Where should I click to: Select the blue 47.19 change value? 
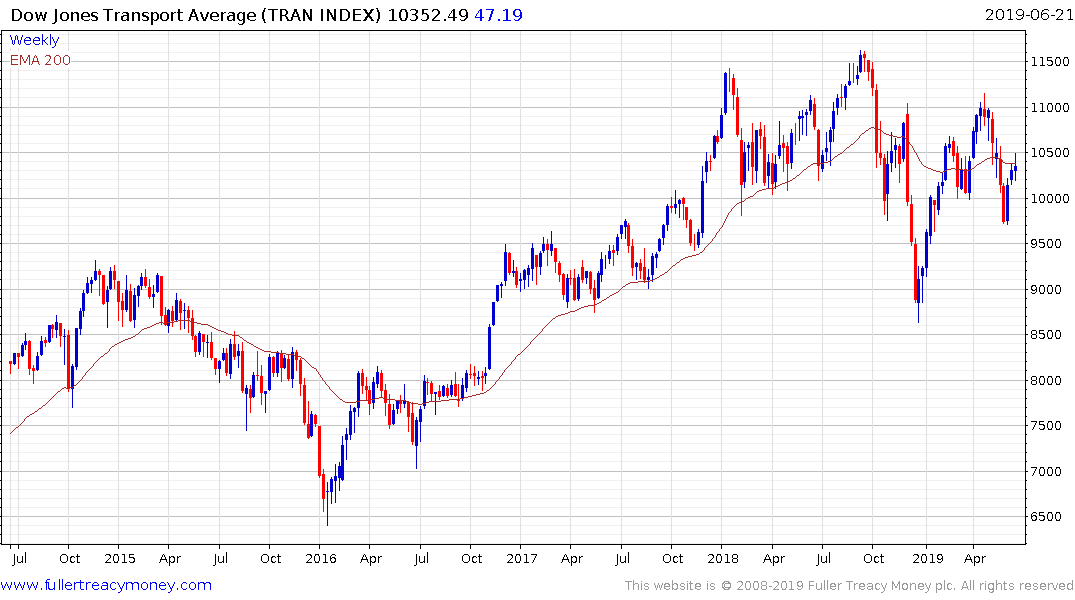click(x=498, y=15)
